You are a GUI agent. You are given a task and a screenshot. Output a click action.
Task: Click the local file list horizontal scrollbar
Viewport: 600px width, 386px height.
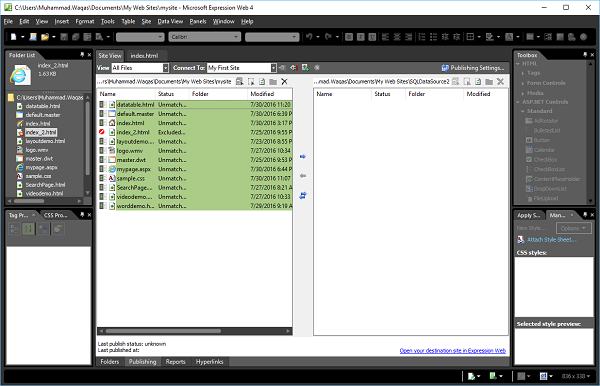click(194, 331)
